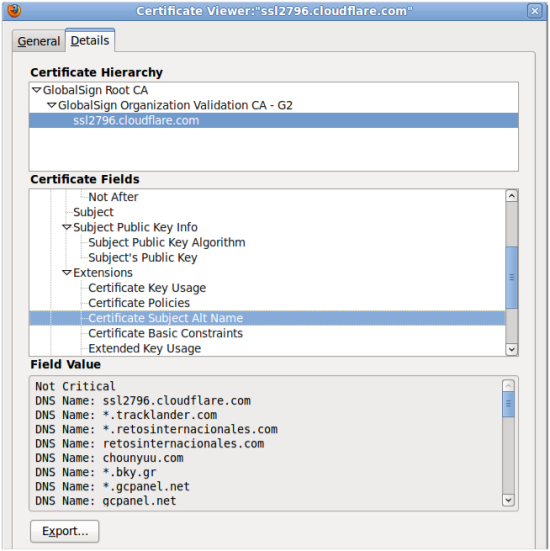The image size is (550, 551).
Task: Click Certificate Fields scrollbar up arrow
Action: tap(512, 196)
